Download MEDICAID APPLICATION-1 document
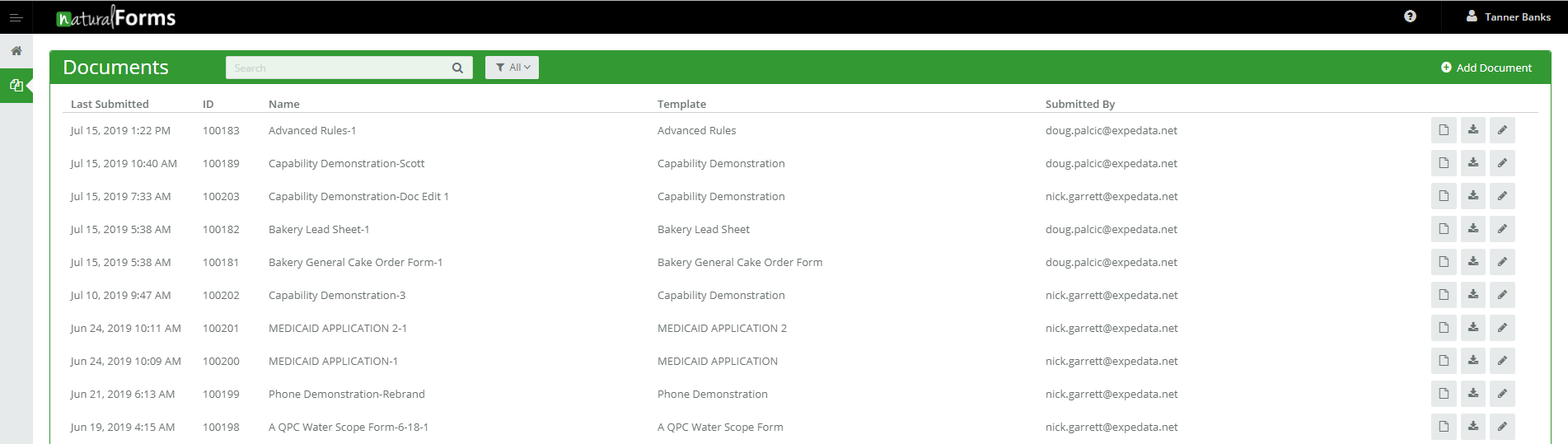The width and height of the screenshot is (1568, 444). click(x=1473, y=361)
